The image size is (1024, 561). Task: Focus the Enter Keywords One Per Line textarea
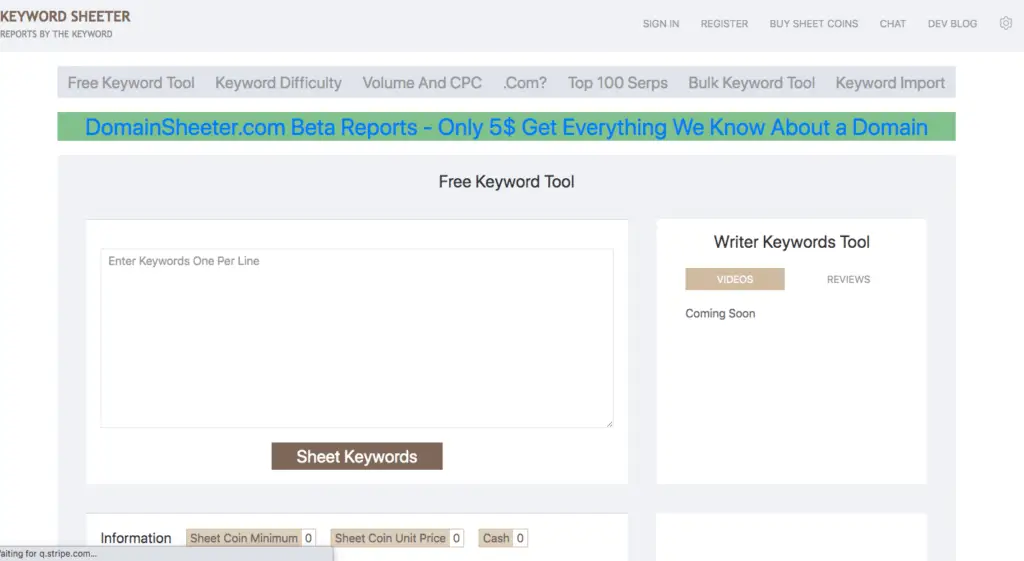pyautogui.click(x=357, y=338)
